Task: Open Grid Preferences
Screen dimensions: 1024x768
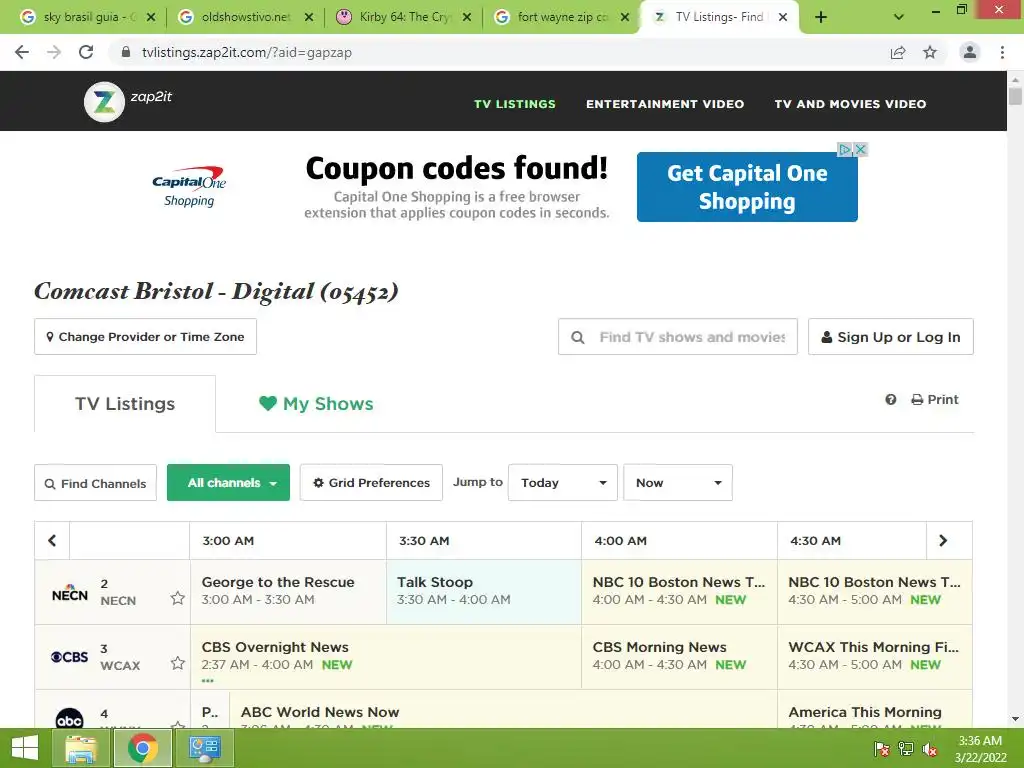Action: click(371, 483)
